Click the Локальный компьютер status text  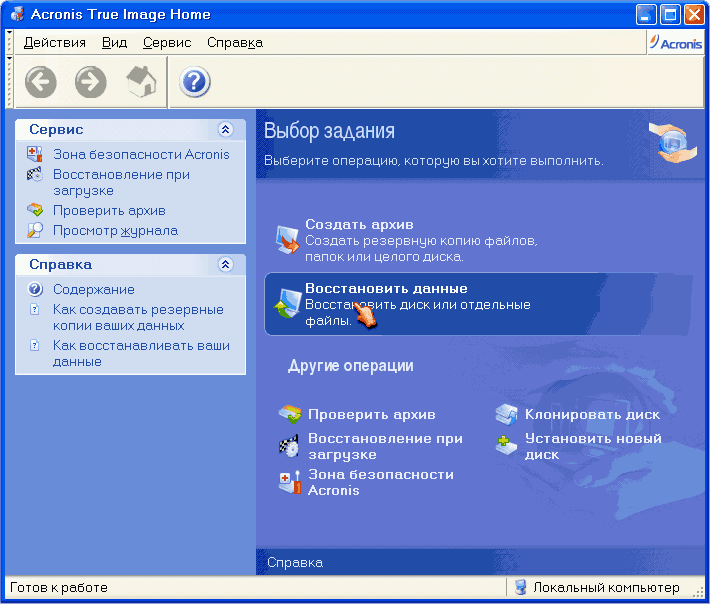(x=606, y=587)
